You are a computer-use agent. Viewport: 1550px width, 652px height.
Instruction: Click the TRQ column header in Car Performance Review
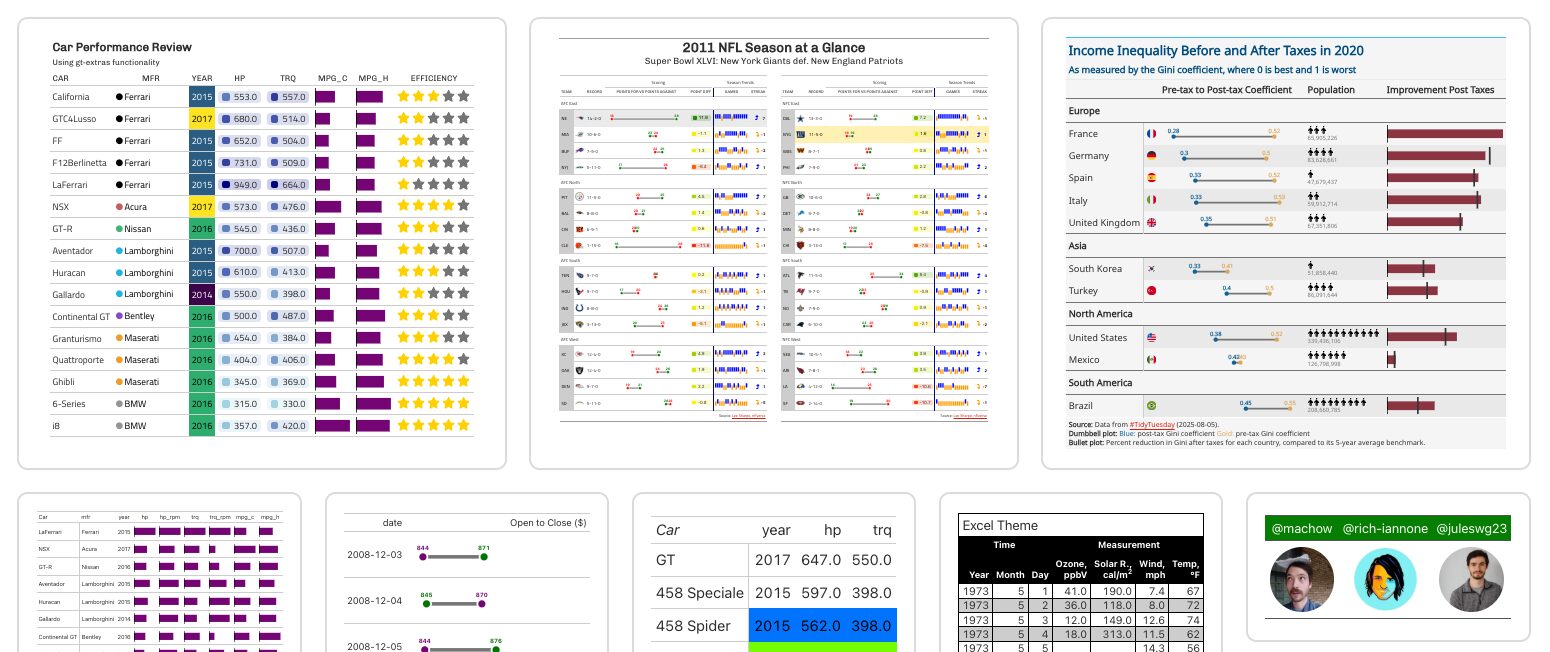coord(288,78)
